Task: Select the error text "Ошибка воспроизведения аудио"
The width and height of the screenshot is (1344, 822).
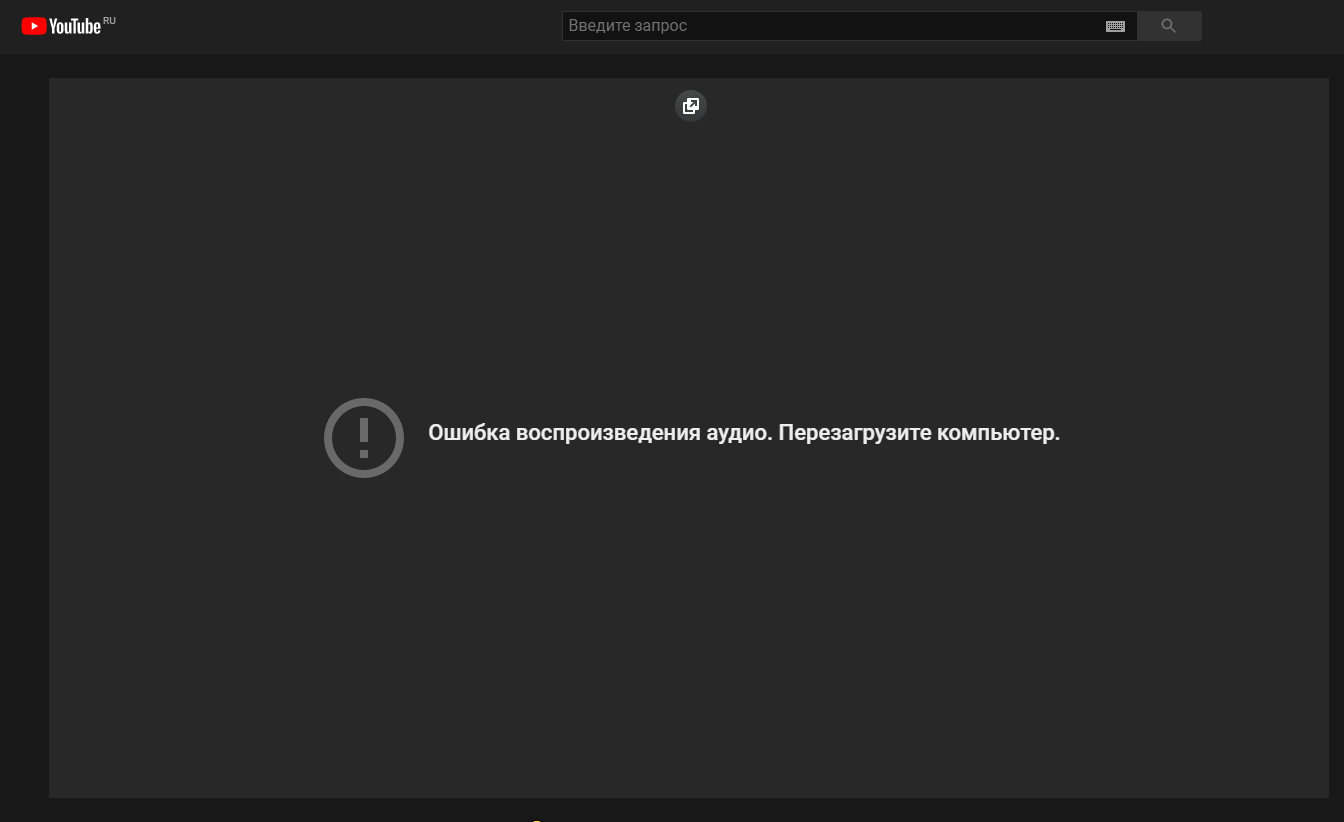Action: pyautogui.click(x=600, y=433)
